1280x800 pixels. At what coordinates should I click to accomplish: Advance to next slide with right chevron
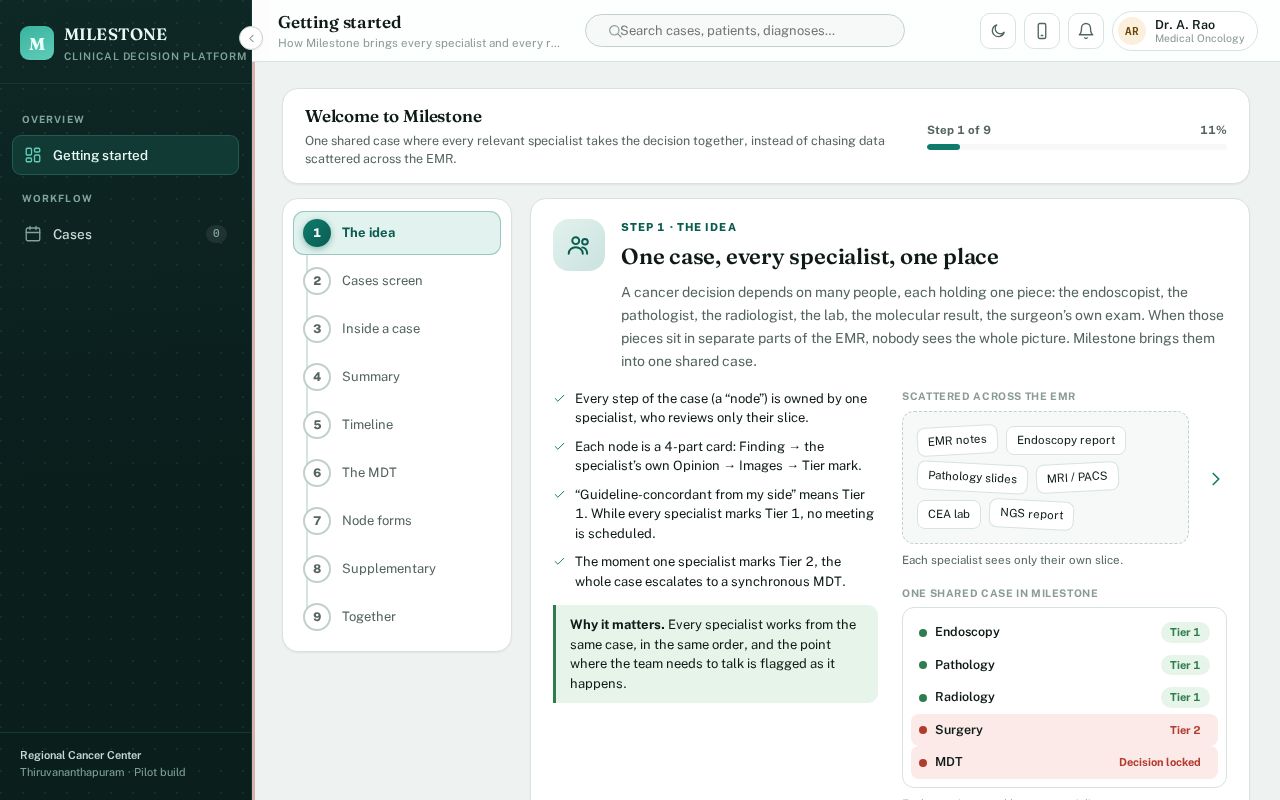[x=1216, y=479]
